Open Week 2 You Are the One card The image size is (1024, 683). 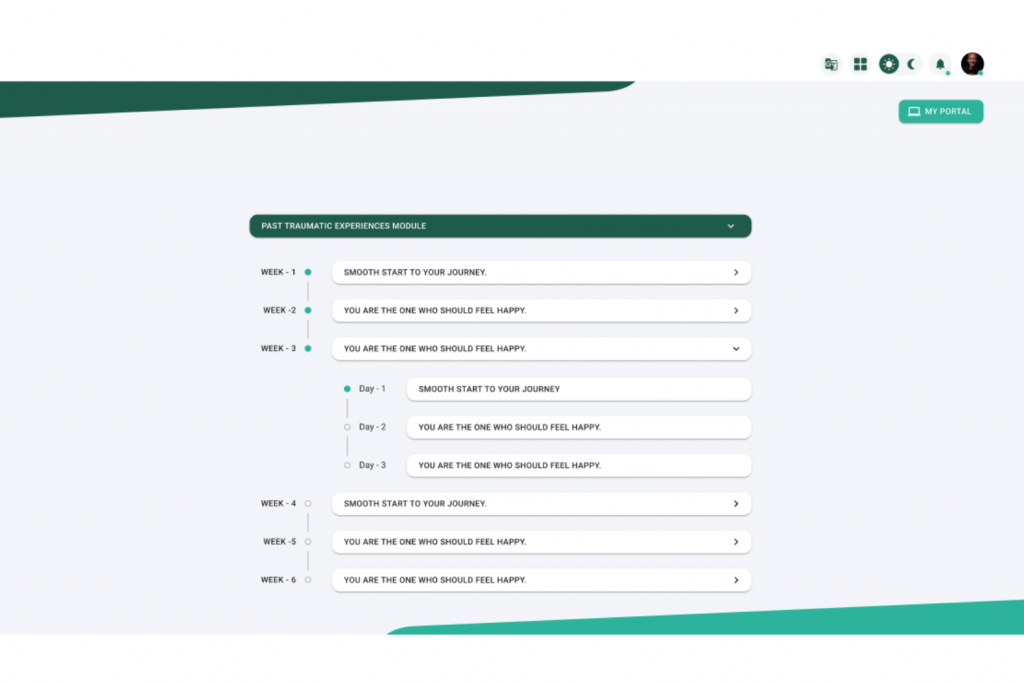(x=541, y=311)
